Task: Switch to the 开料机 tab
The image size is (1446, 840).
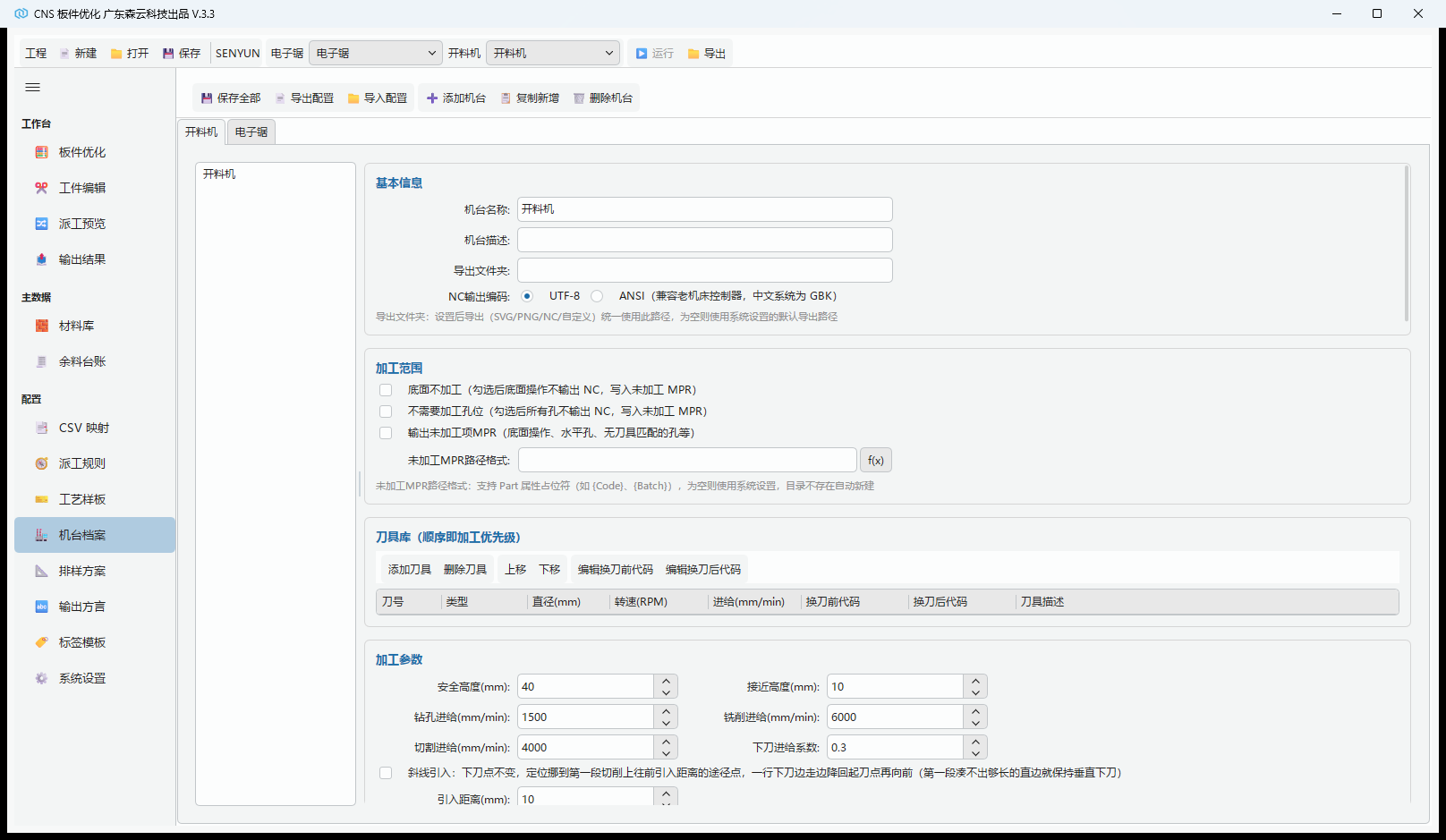Action: (x=201, y=132)
